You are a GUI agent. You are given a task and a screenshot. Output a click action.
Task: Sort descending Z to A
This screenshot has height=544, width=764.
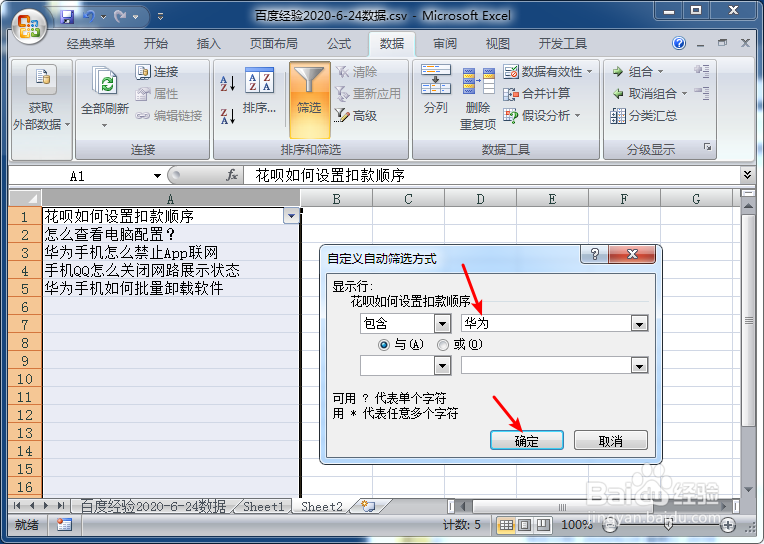click(x=228, y=116)
